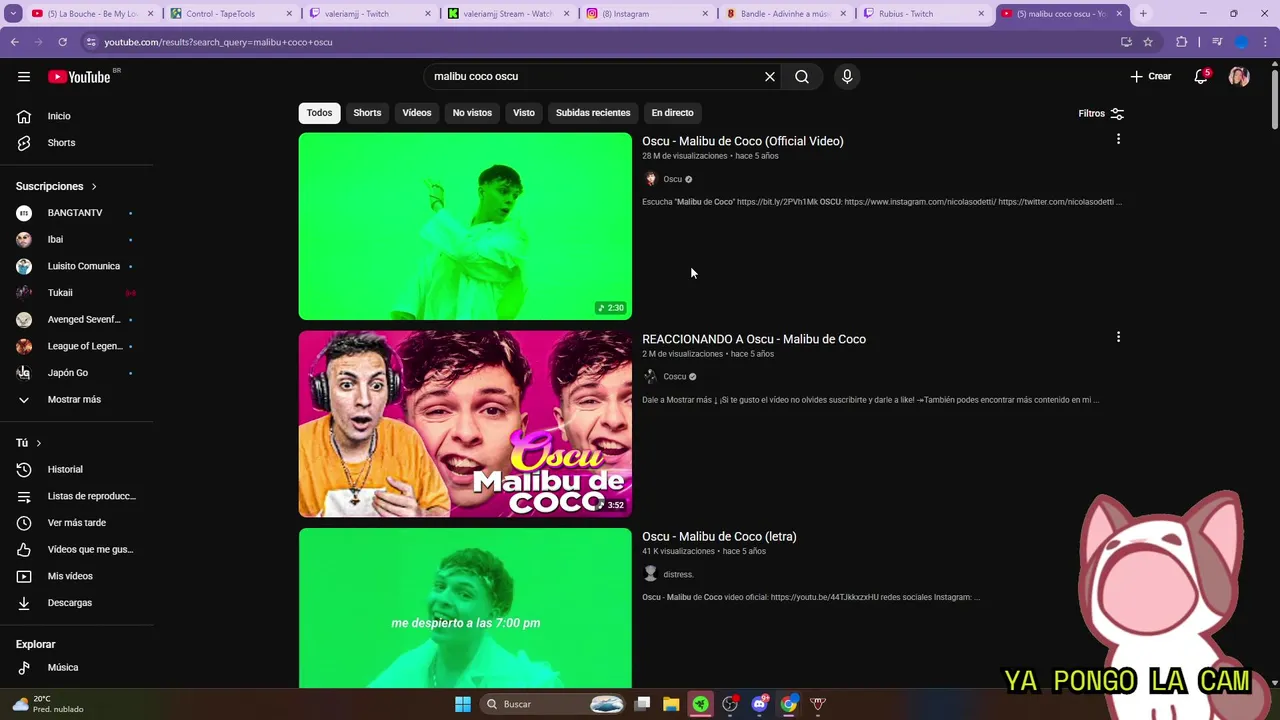This screenshot has height=720, width=1280.
Task: Open the account avatar menu
Action: pos(1239,77)
